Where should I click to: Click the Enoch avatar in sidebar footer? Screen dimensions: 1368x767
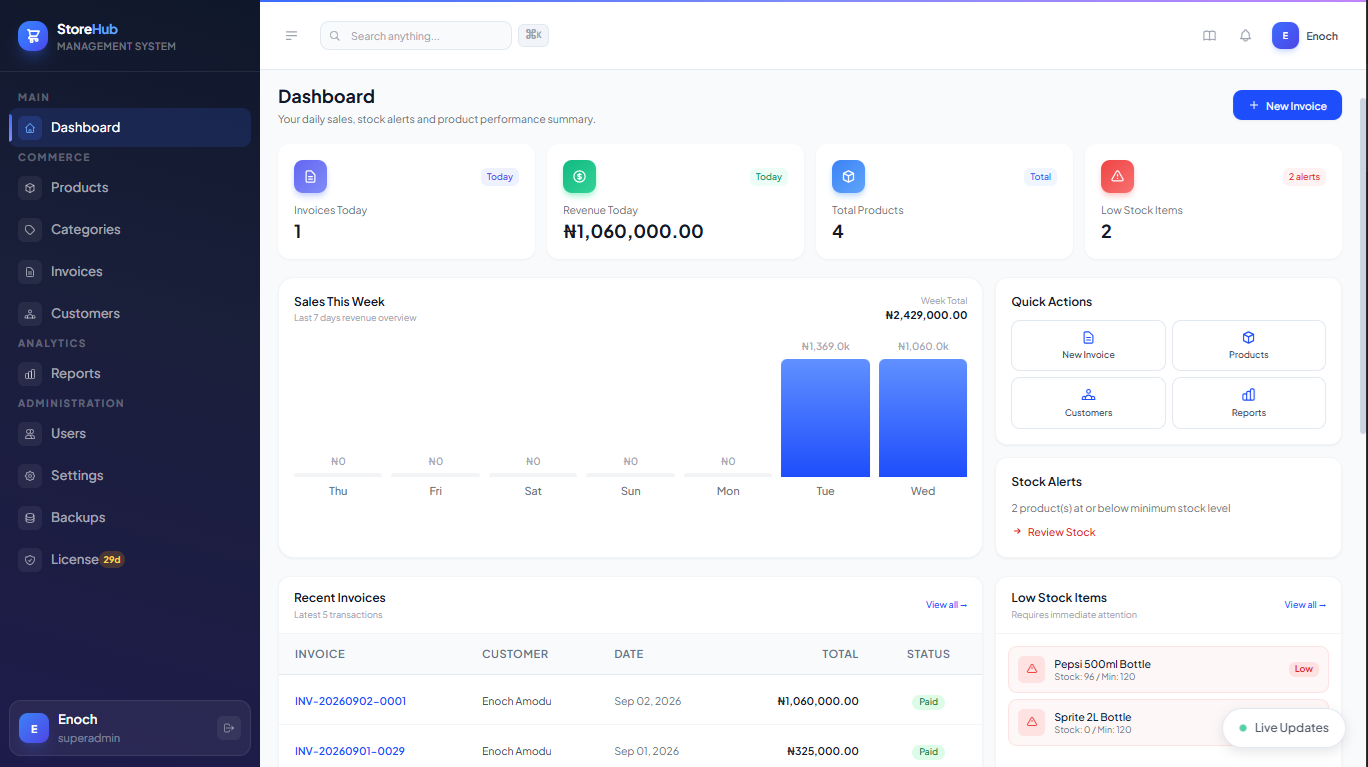point(34,728)
